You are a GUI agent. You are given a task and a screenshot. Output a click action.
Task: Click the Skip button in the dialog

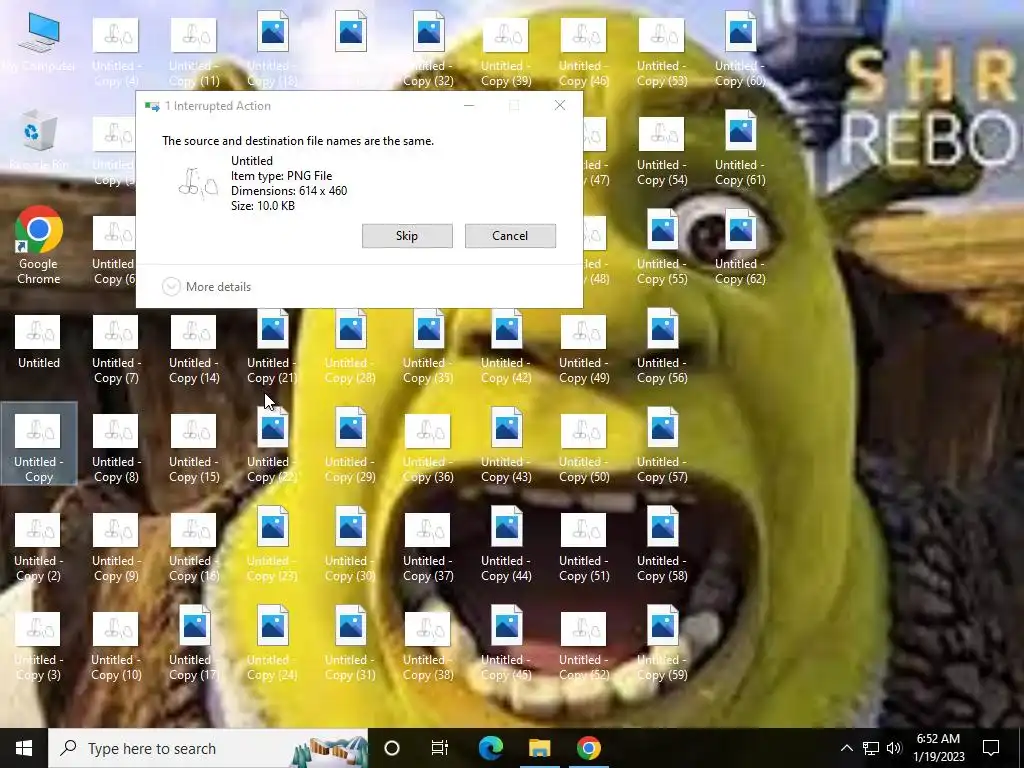point(407,236)
